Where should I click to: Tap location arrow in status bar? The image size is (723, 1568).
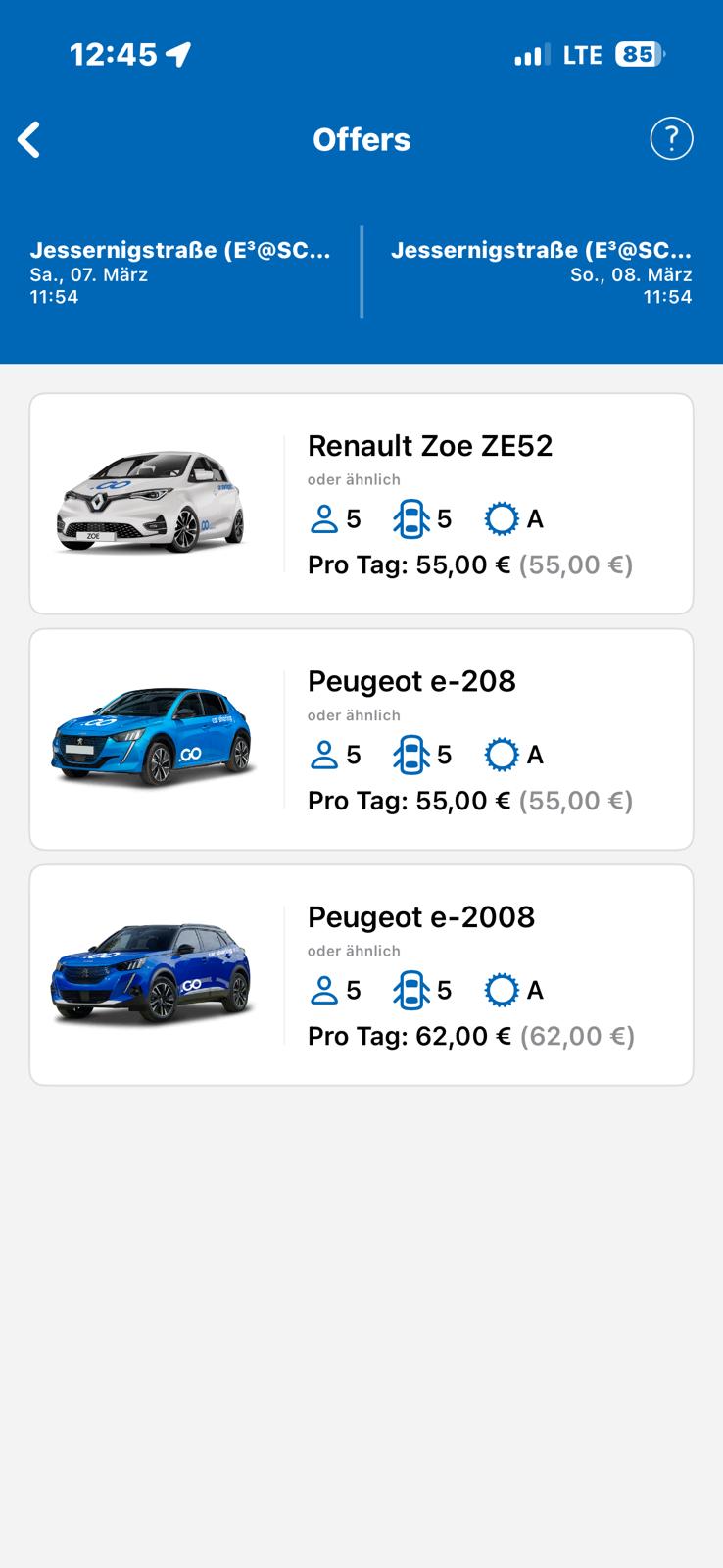click(x=178, y=54)
